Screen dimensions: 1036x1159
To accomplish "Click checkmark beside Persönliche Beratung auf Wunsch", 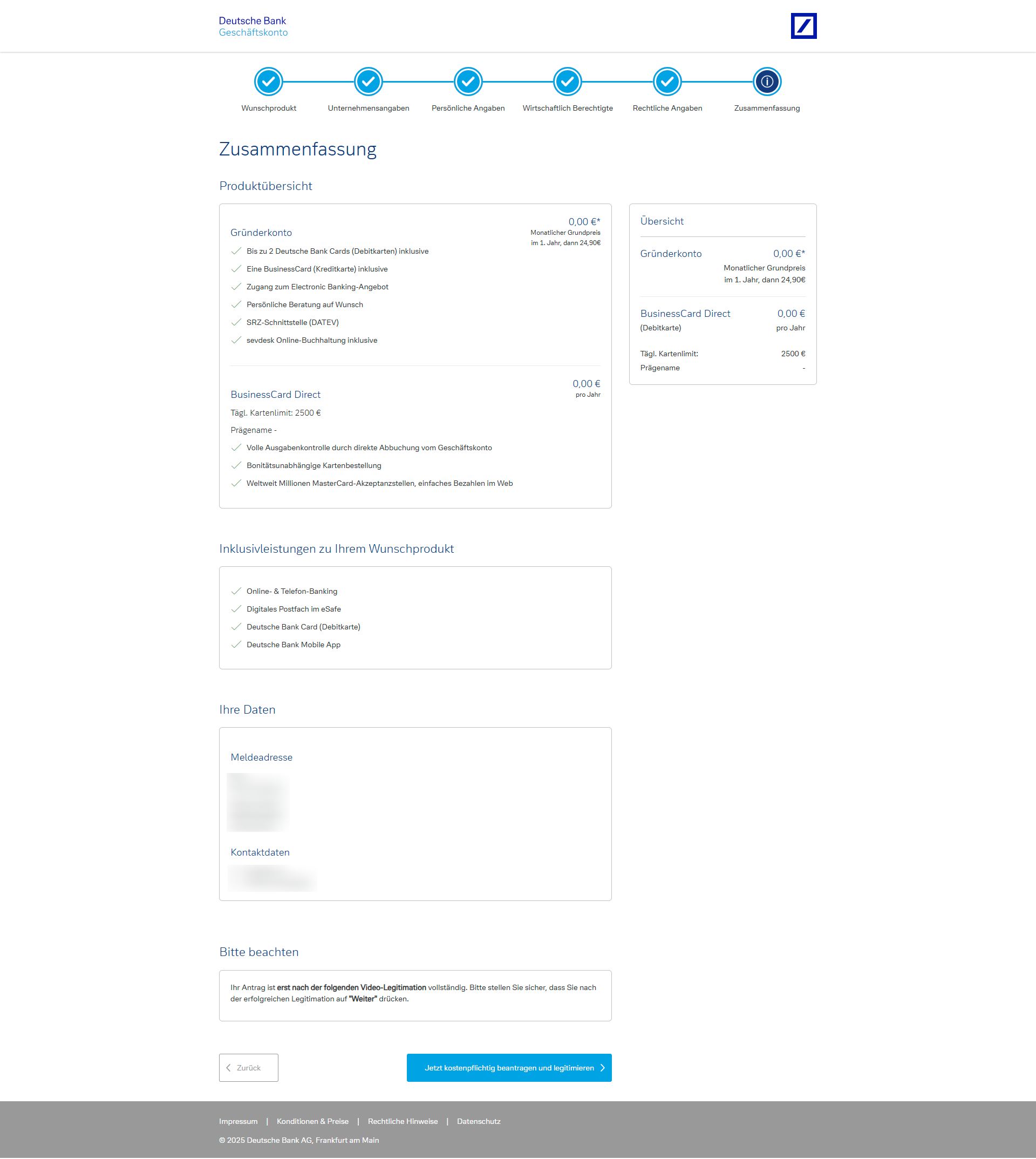I will tap(236, 304).
